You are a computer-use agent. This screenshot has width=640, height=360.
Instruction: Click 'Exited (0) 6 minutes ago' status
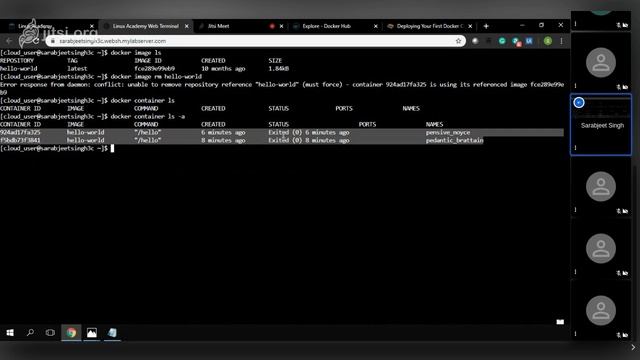click(x=309, y=133)
